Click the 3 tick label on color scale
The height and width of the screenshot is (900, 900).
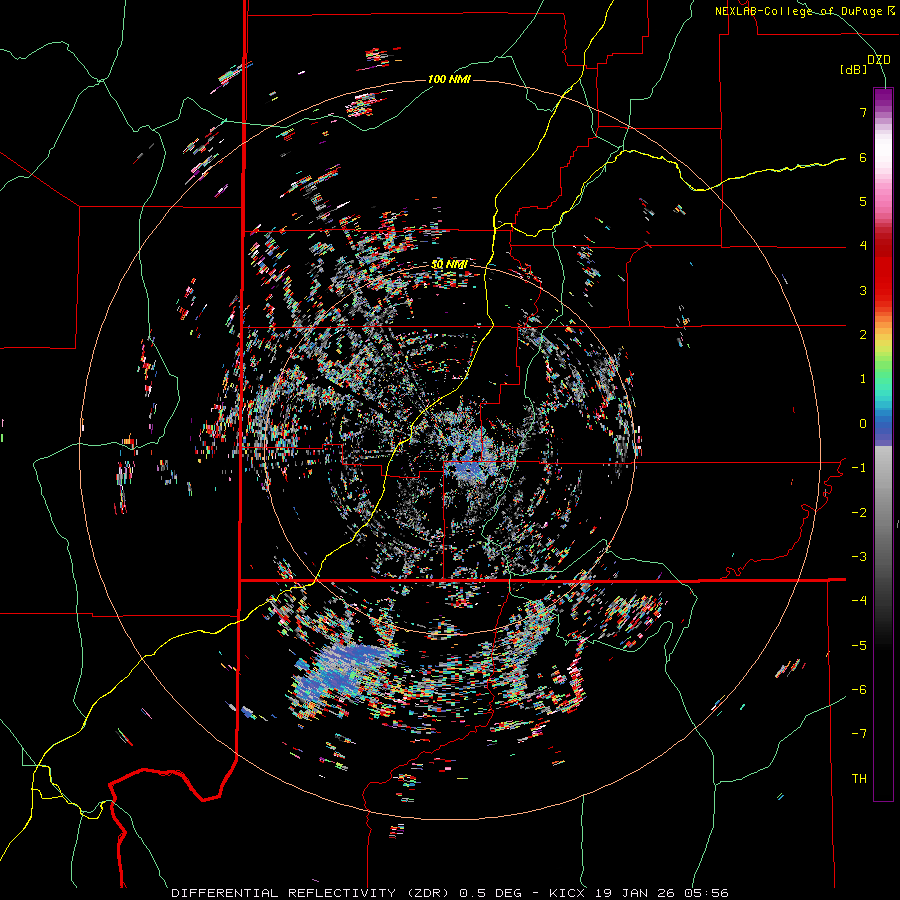coord(863,290)
